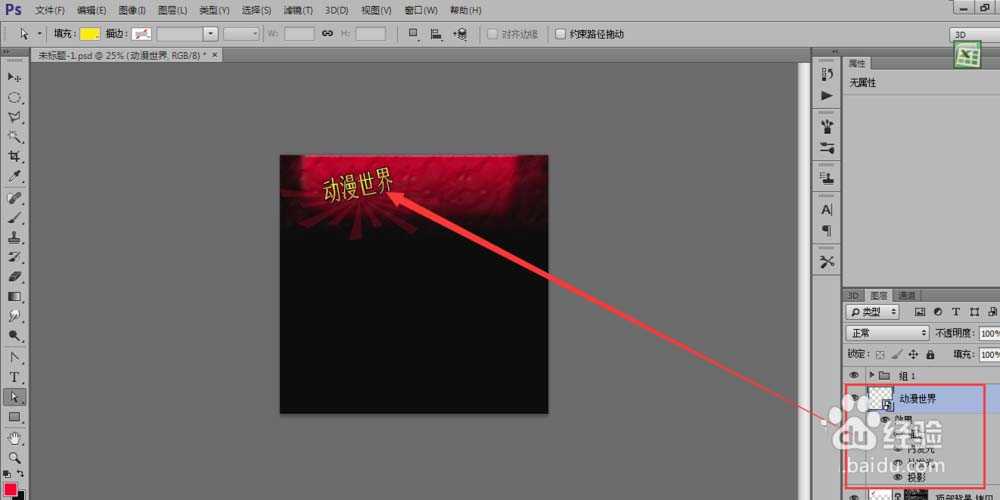Open the layer filter 类型 dropdown
Screen dimensions: 1000x500
pyautogui.click(x=873, y=312)
